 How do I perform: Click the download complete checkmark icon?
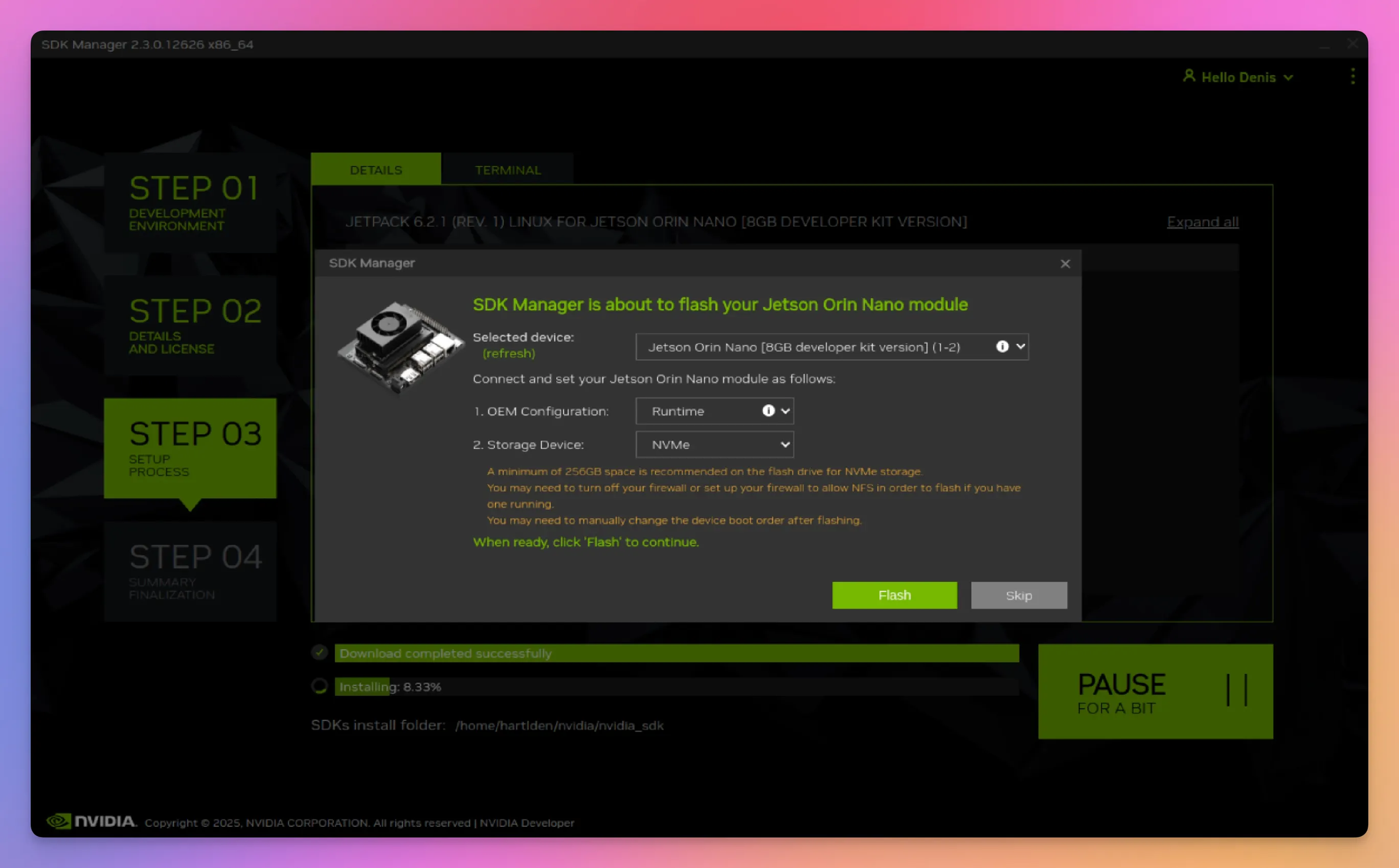pos(319,652)
